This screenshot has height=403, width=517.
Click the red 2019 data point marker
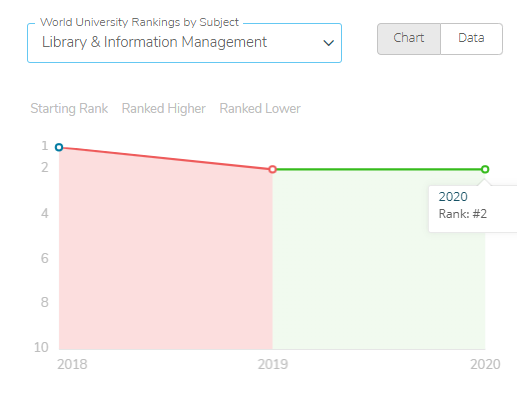tap(272, 169)
